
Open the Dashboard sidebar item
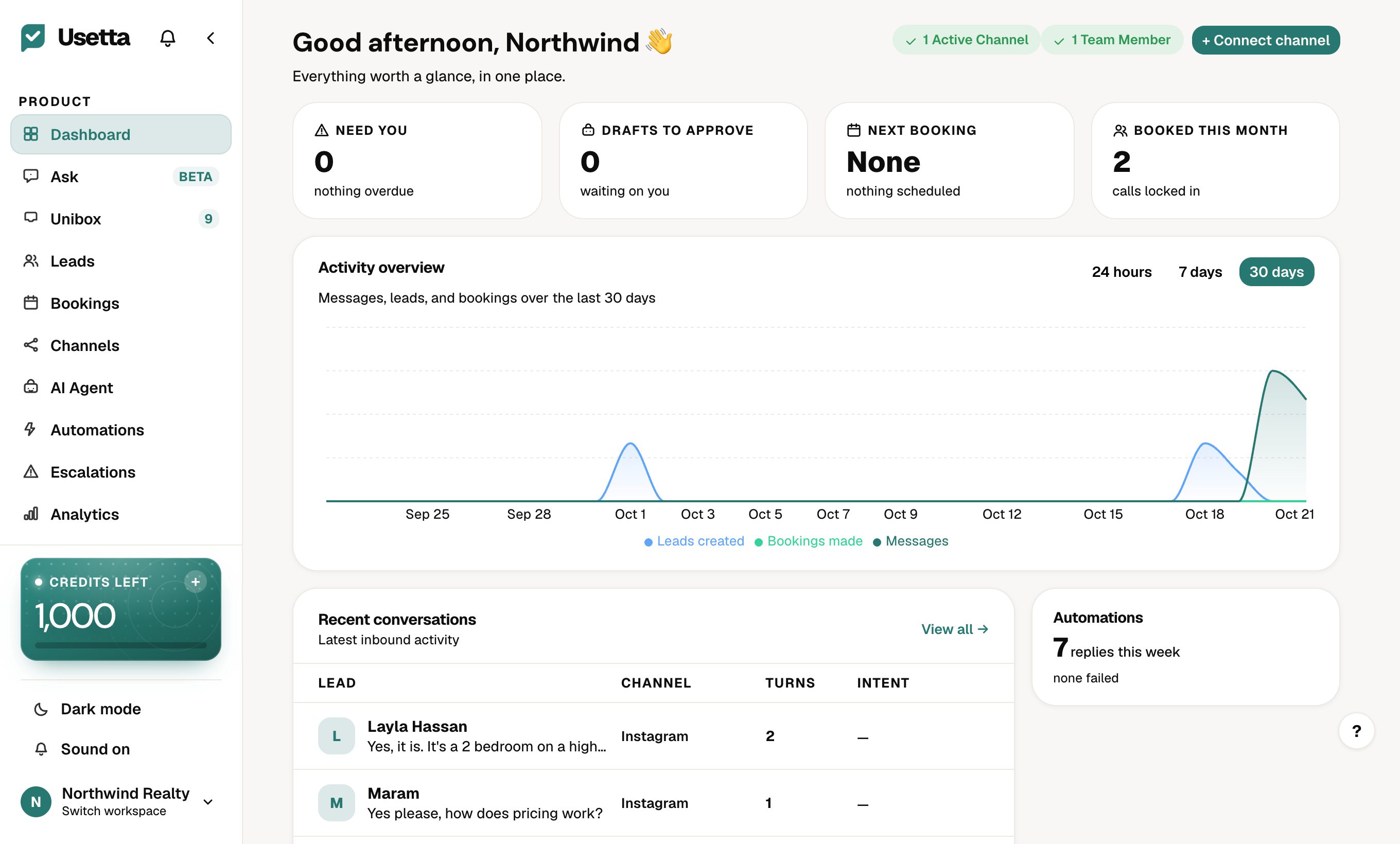tap(120, 135)
